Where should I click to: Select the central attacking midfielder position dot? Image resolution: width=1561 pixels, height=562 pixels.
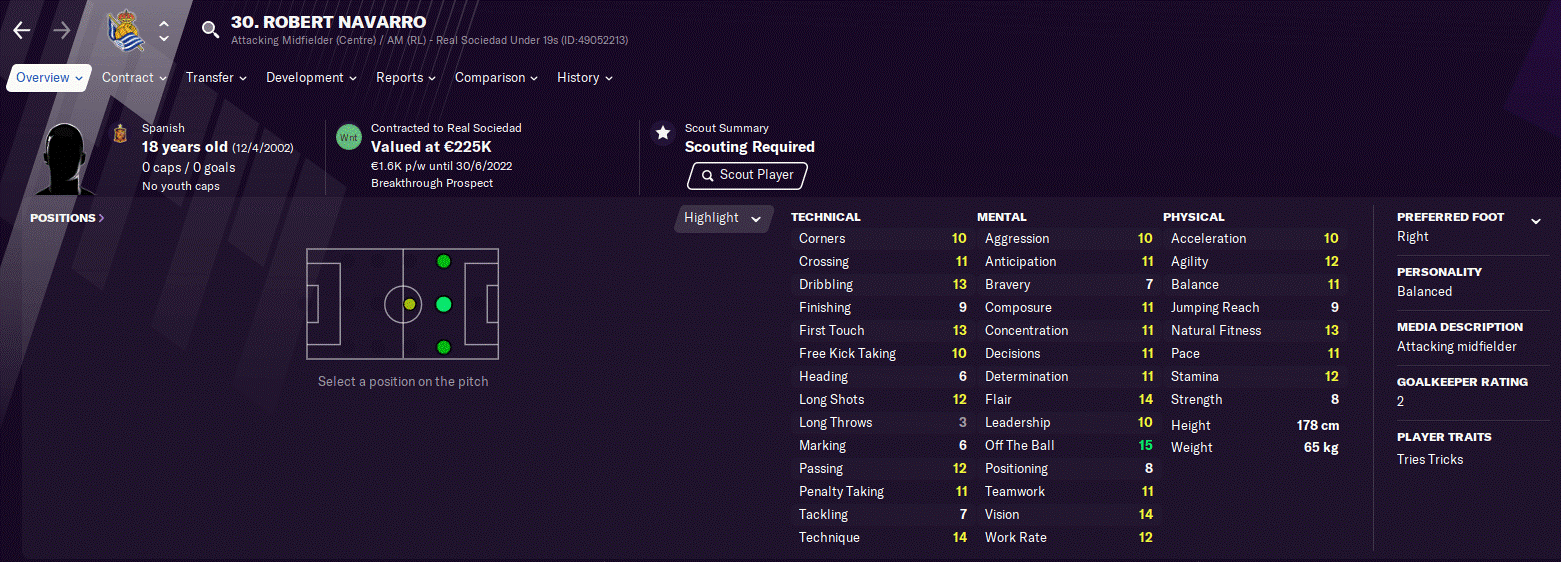444,304
